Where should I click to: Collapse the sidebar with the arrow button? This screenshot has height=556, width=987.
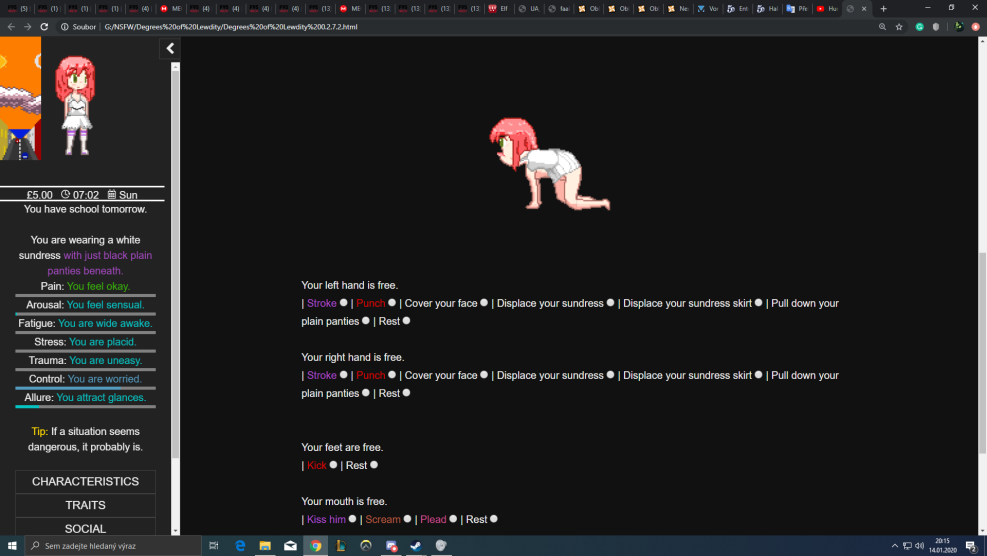click(170, 48)
